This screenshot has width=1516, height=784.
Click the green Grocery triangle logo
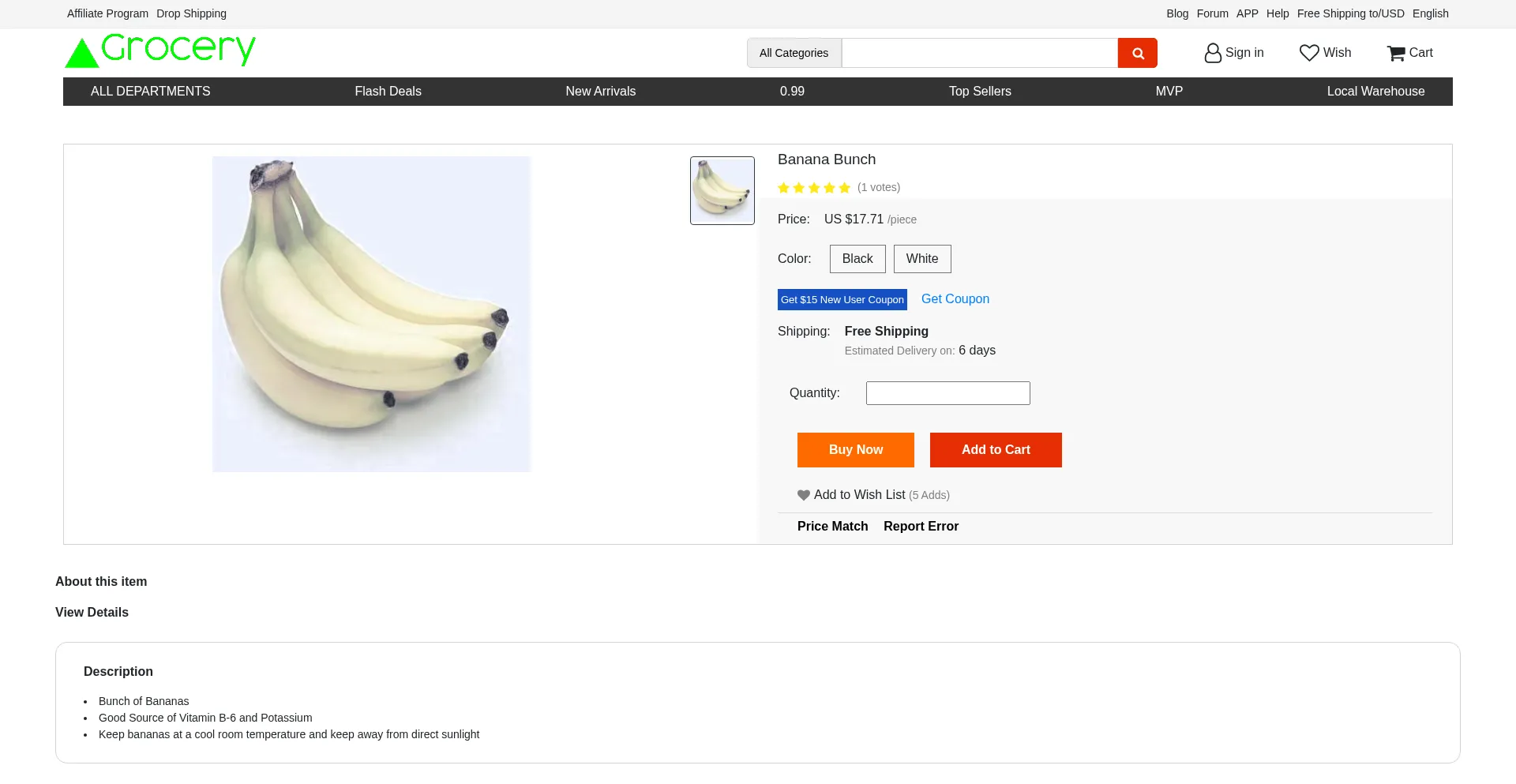81,54
